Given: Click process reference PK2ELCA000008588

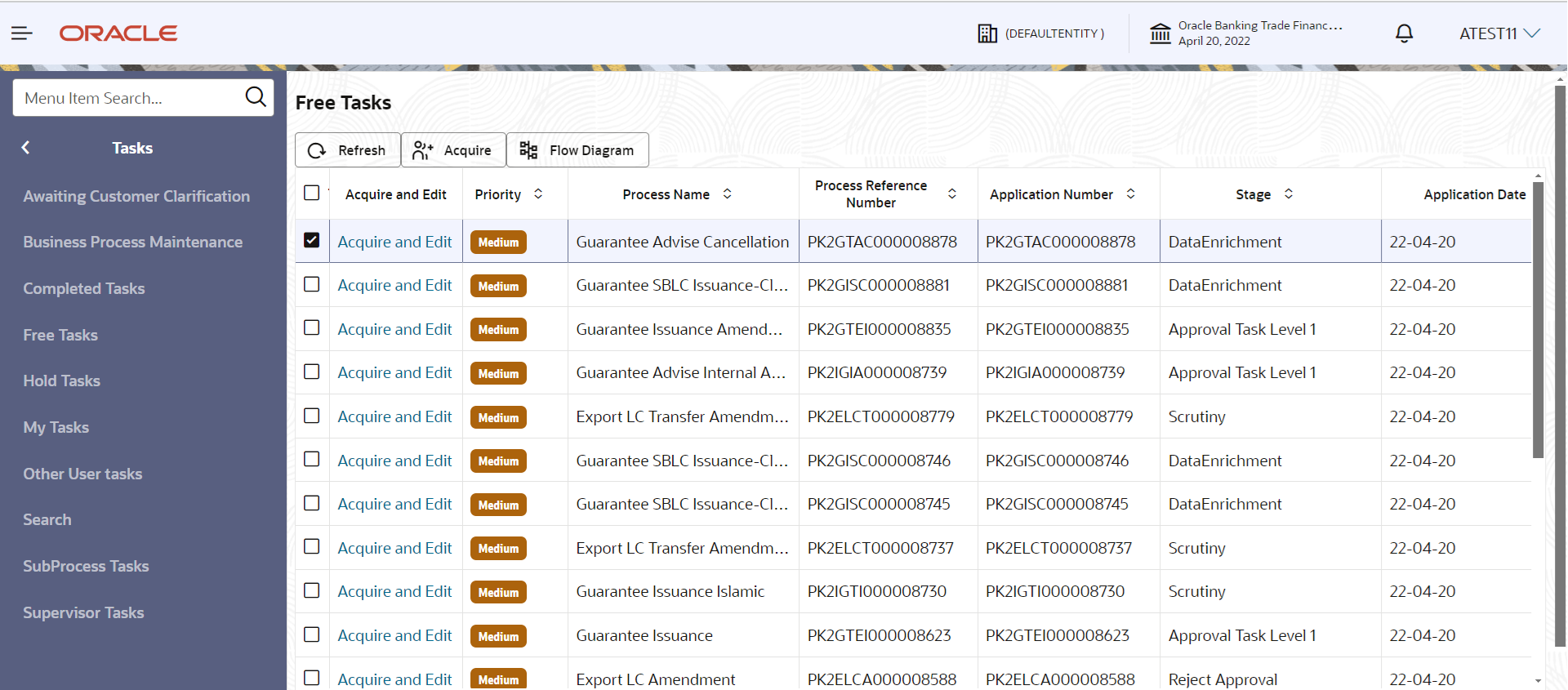Looking at the screenshot, I should point(882,679).
